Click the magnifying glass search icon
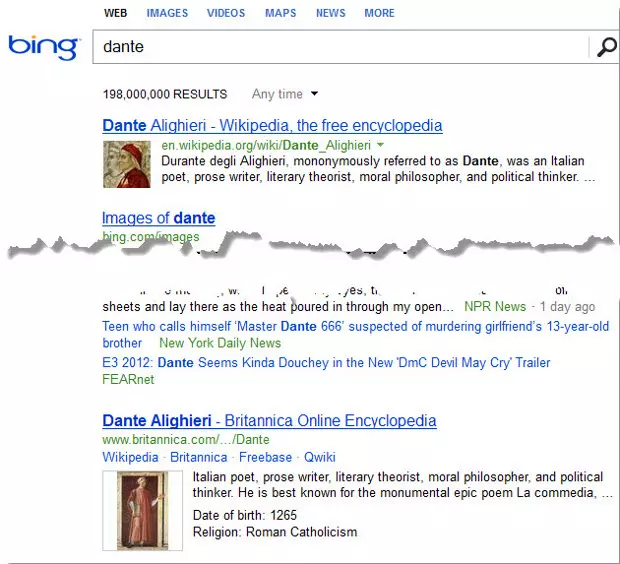The height and width of the screenshot is (564, 620). 607,47
